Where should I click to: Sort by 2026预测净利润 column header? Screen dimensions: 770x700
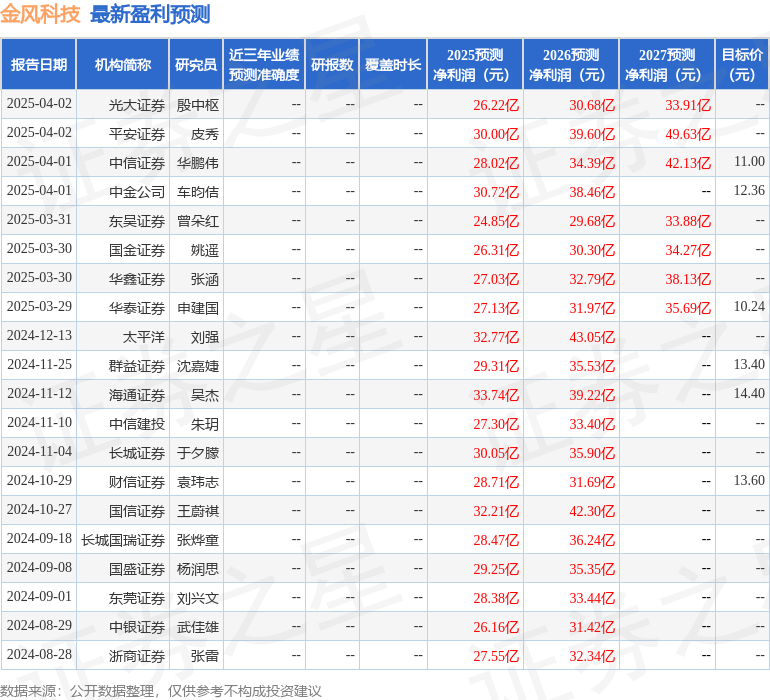[x=571, y=65]
